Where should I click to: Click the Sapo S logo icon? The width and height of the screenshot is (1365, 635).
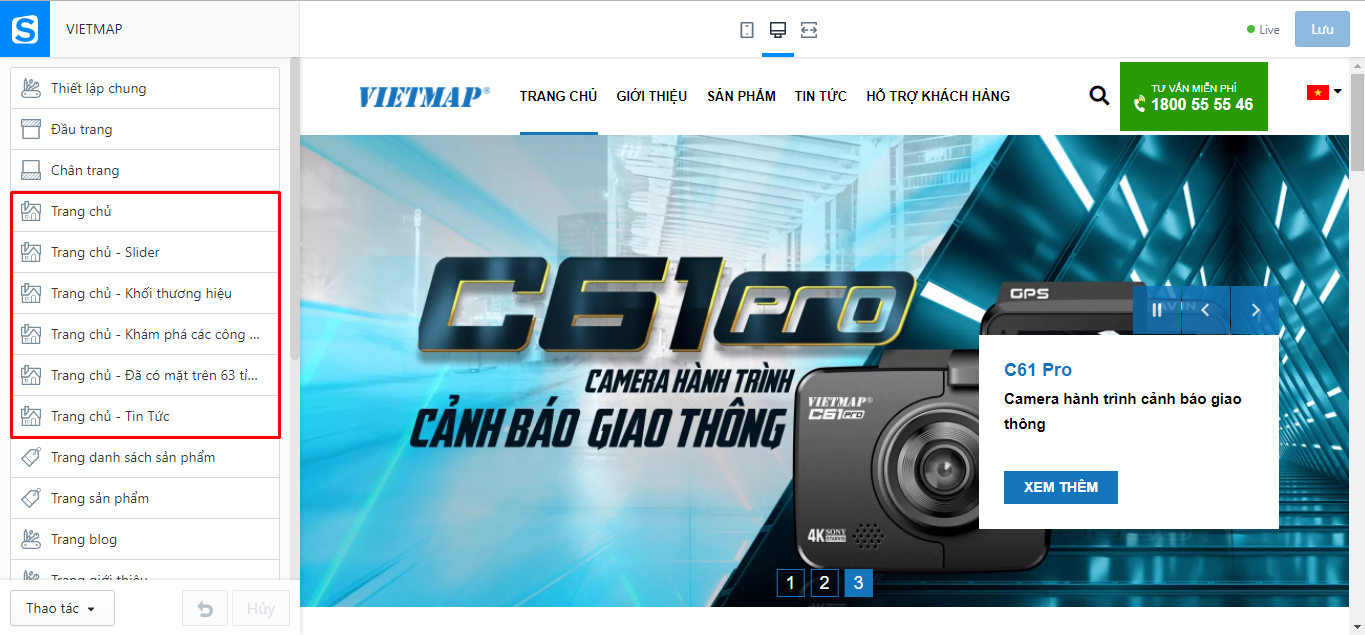pyautogui.click(x=25, y=29)
